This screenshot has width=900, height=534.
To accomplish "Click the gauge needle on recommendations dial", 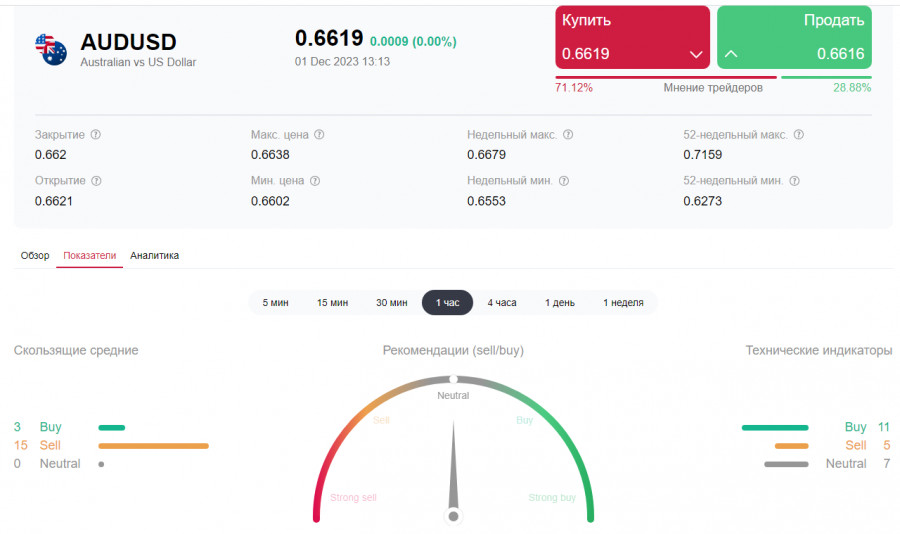I will click(x=453, y=470).
